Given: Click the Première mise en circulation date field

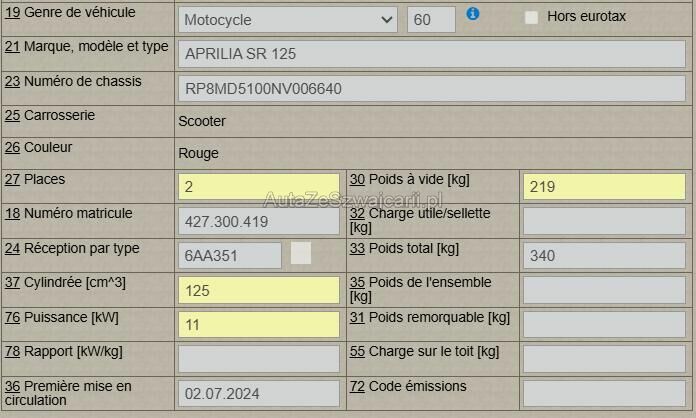Looking at the screenshot, I should (258, 393).
